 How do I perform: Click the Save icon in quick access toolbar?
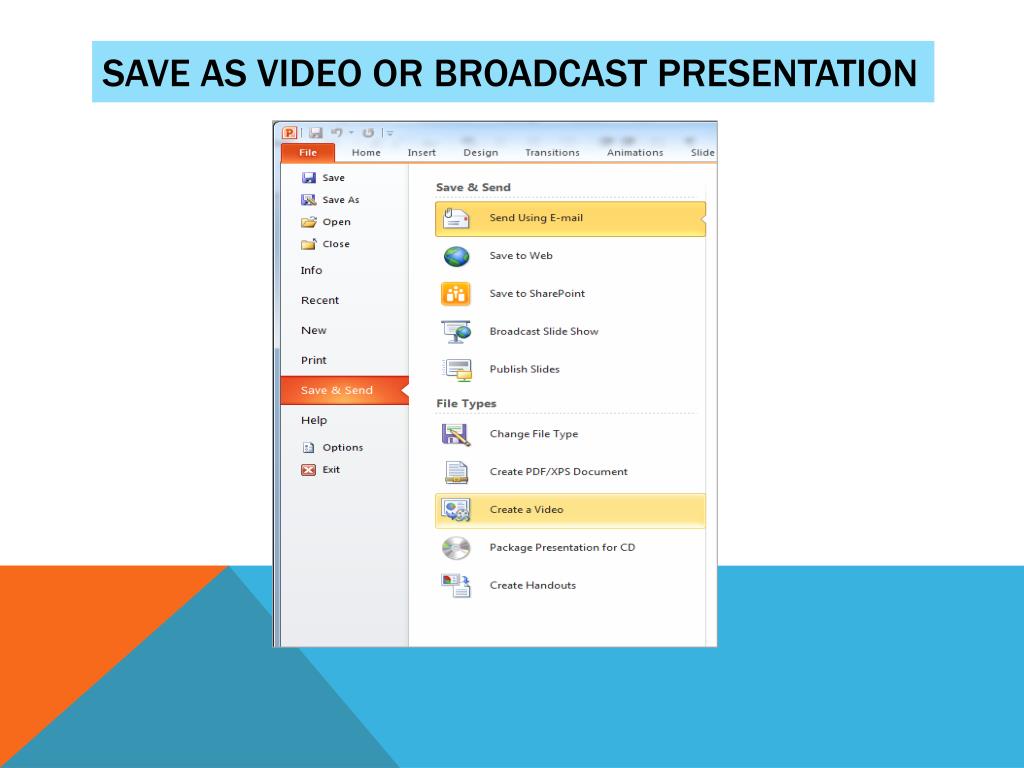coord(316,133)
